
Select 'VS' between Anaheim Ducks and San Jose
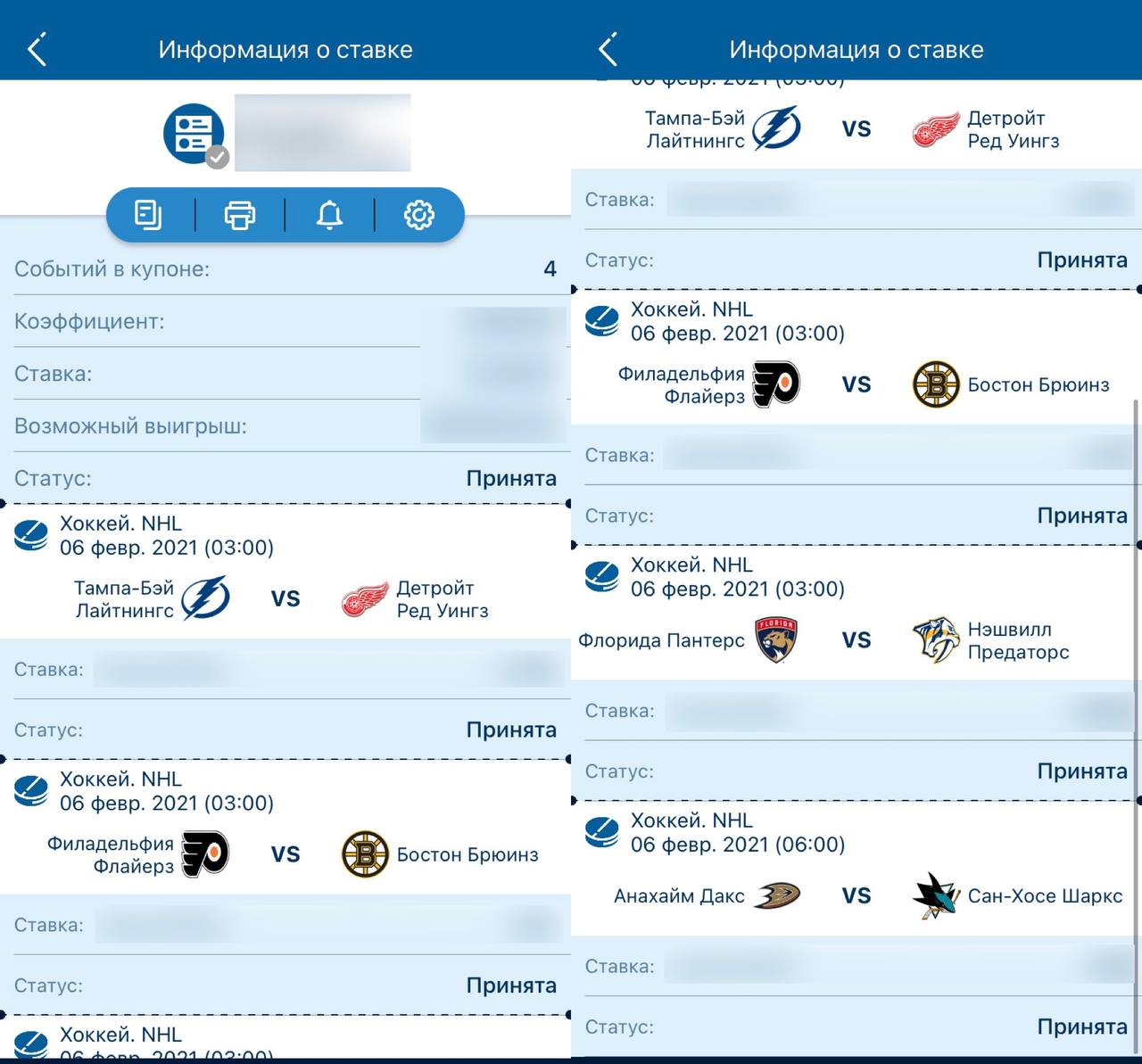856,895
